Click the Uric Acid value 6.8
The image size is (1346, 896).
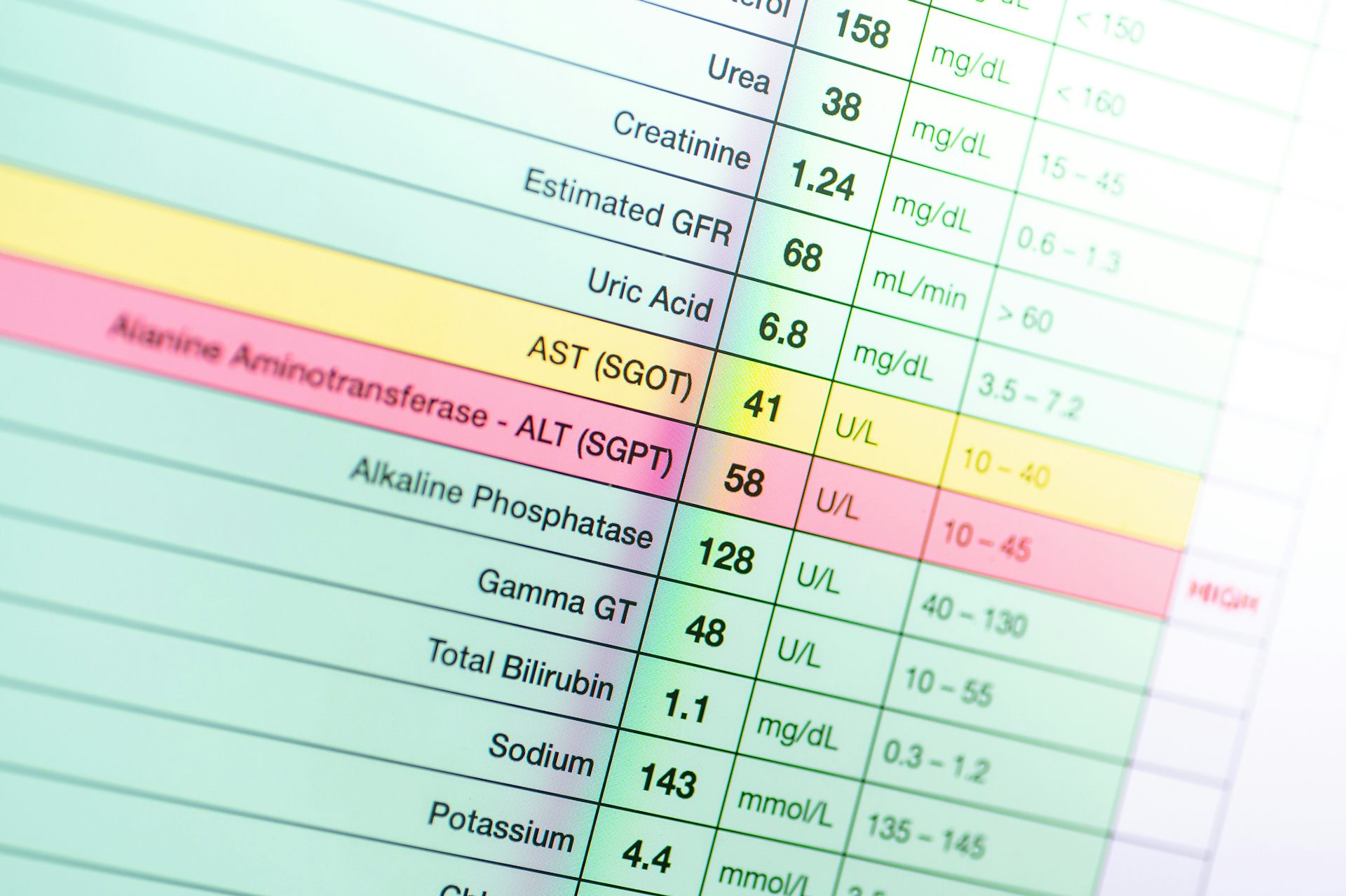click(784, 330)
